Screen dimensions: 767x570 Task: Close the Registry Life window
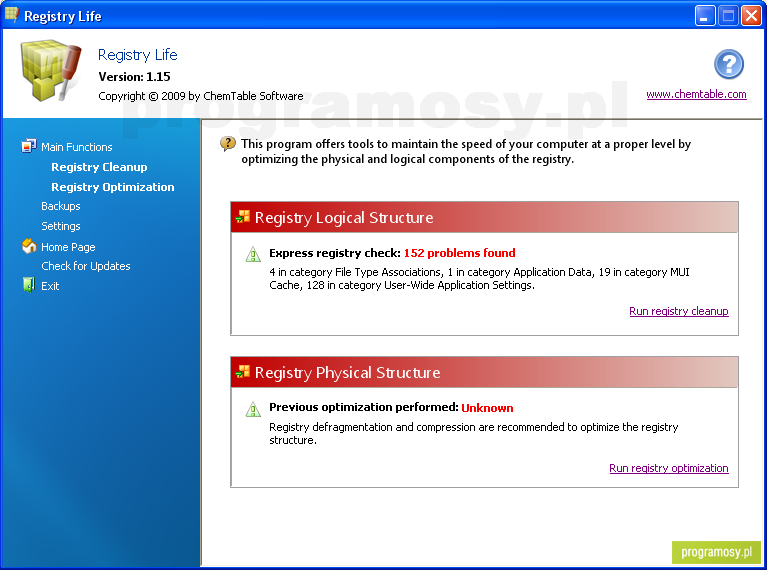coord(751,16)
